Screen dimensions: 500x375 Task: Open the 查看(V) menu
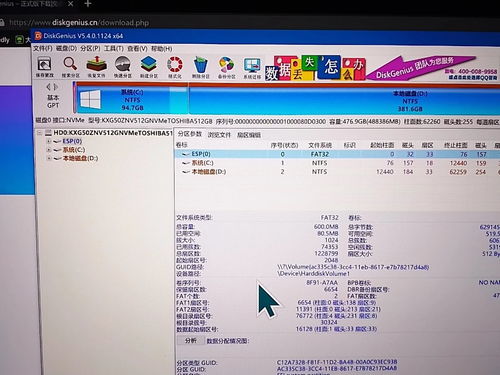tap(137, 49)
